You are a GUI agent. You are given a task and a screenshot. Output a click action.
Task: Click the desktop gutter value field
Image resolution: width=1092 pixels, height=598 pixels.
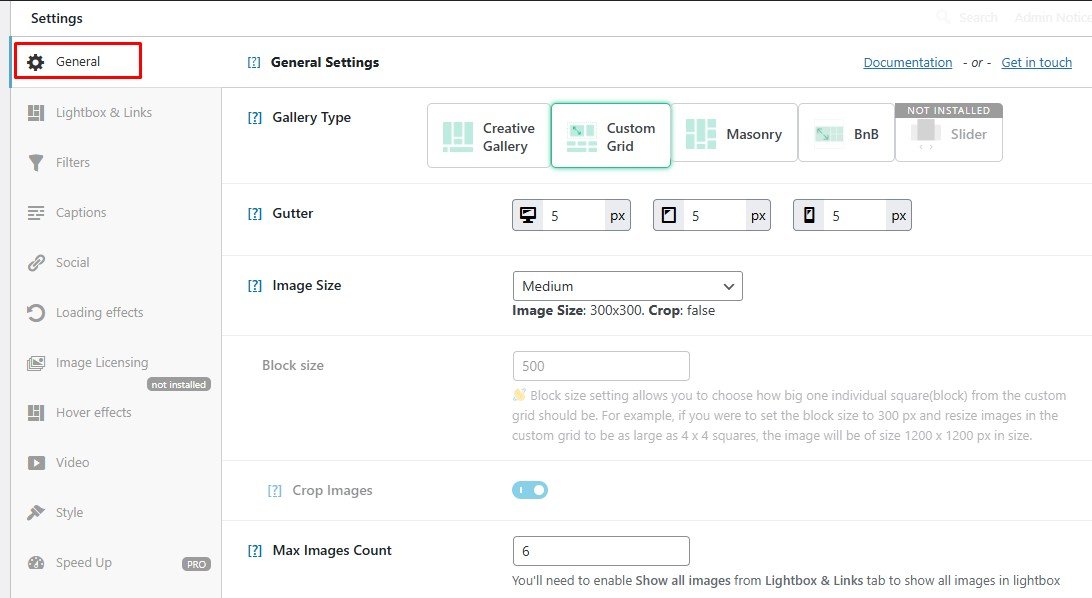pos(574,216)
